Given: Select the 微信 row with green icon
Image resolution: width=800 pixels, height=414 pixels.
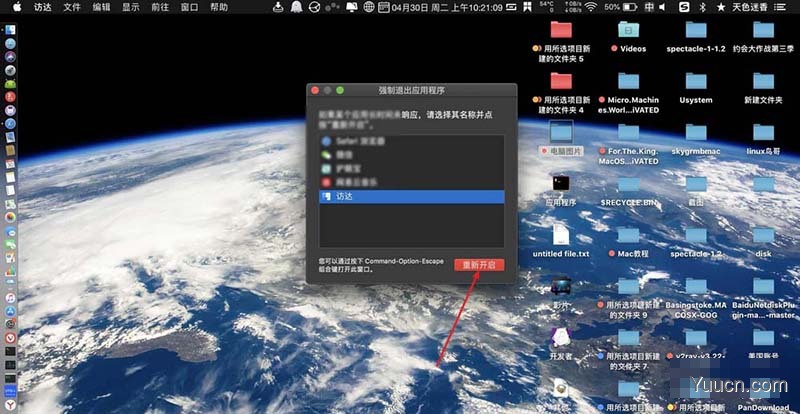Looking at the screenshot, I should [x=412, y=155].
